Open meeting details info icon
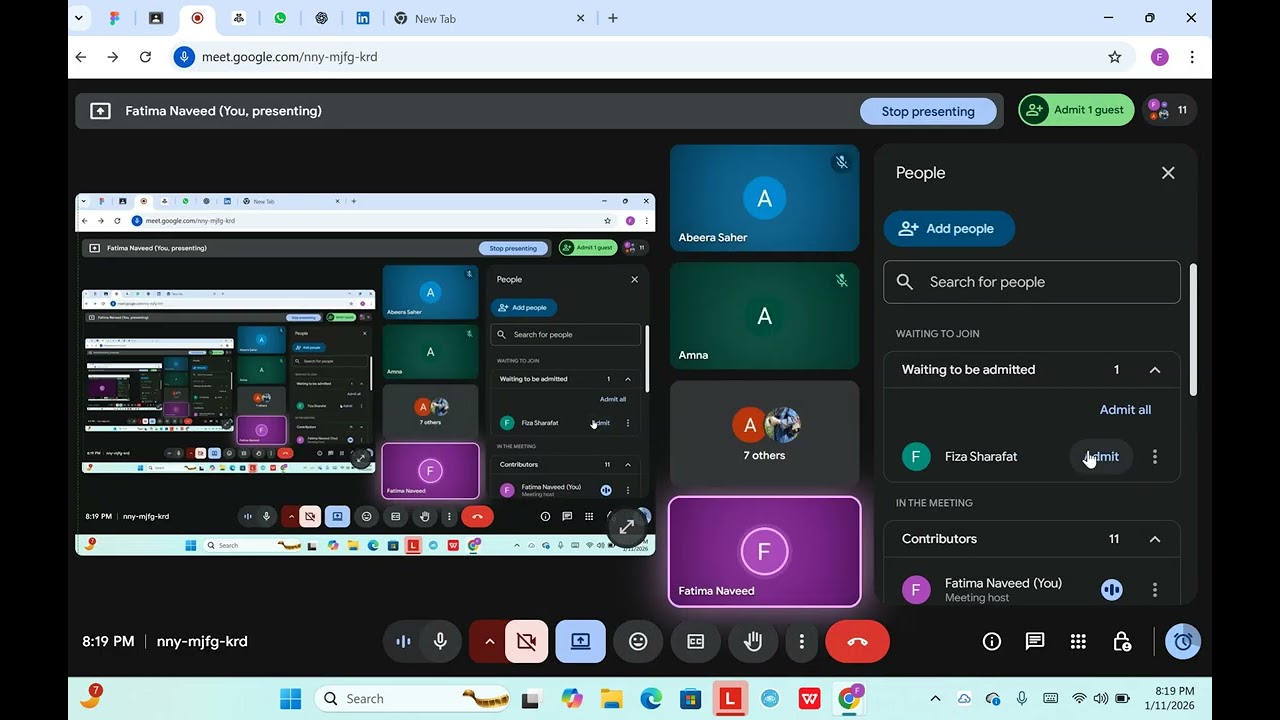The width and height of the screenshot is (1280, 720). [x=992, y=642]
